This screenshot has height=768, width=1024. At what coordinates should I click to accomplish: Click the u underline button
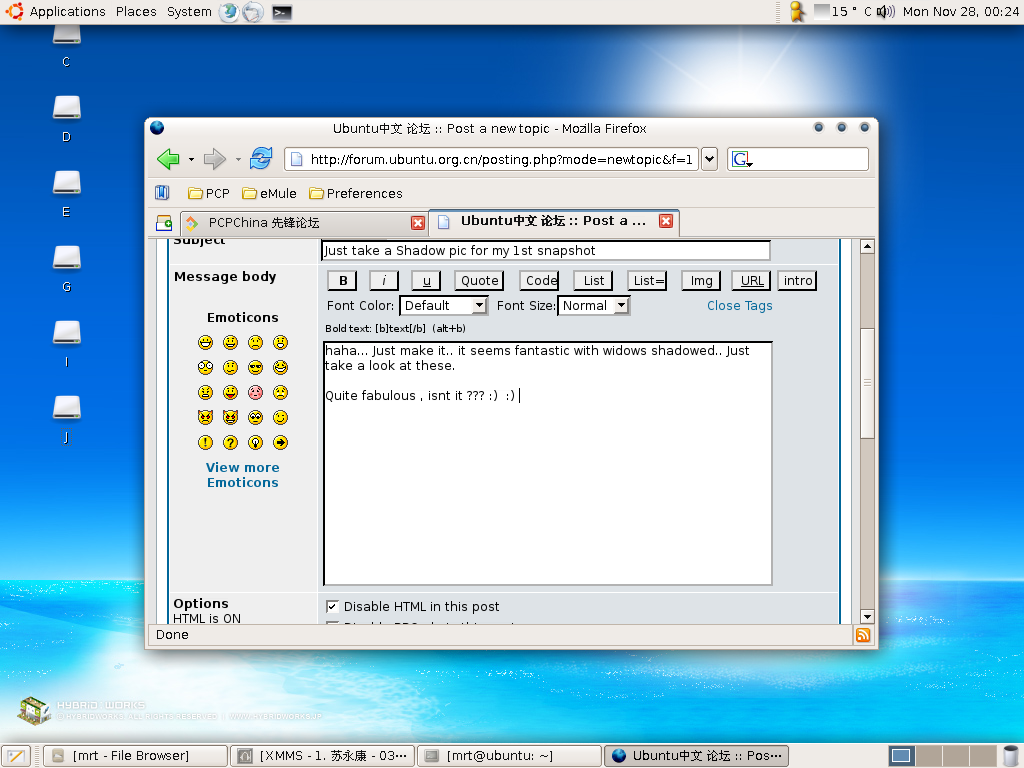coord(426,281)
